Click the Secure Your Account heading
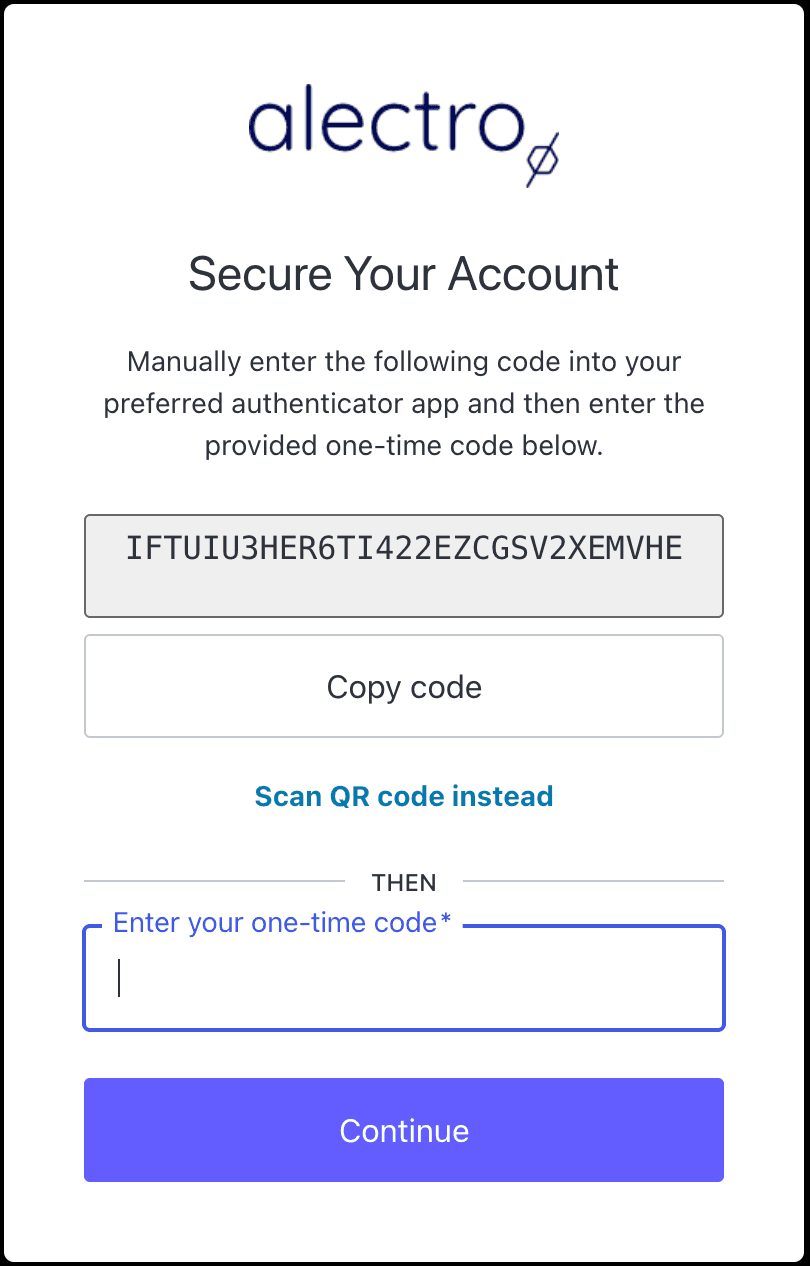Image resolution: width=810 pixels, height=1266 pixels. [404, 274]
